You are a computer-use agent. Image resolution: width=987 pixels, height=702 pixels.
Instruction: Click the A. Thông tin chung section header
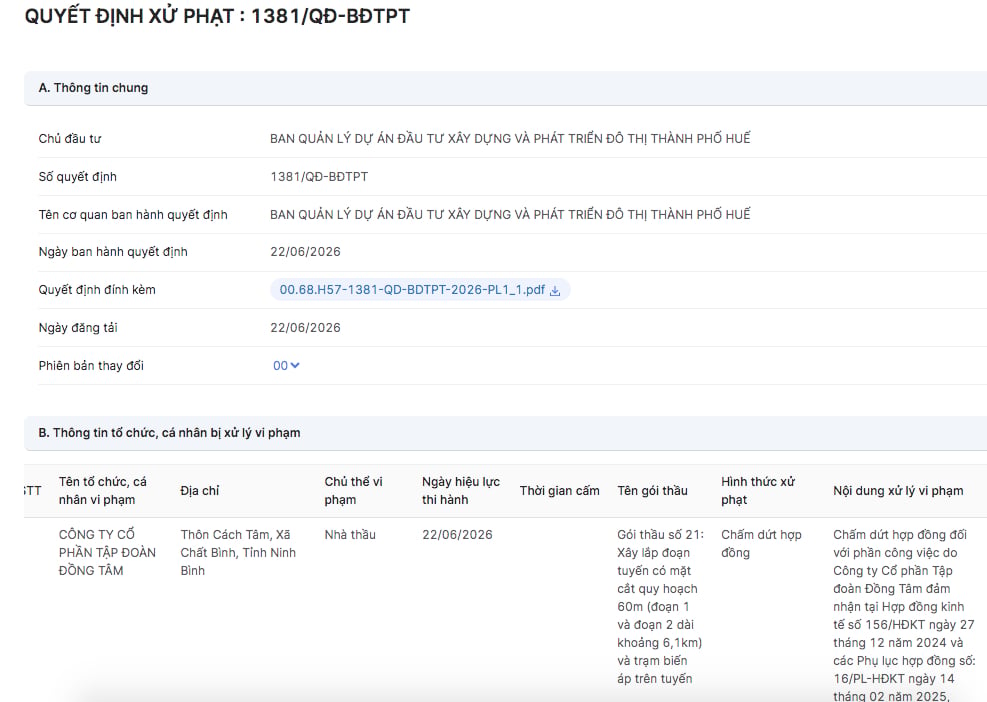click(505, 88)
